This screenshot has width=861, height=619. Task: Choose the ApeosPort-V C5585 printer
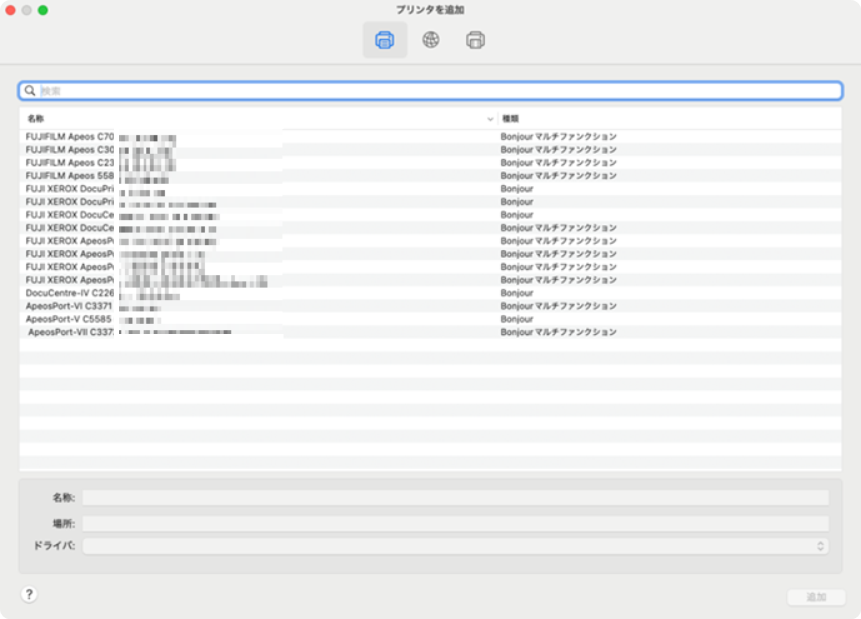tap(430, 319)
